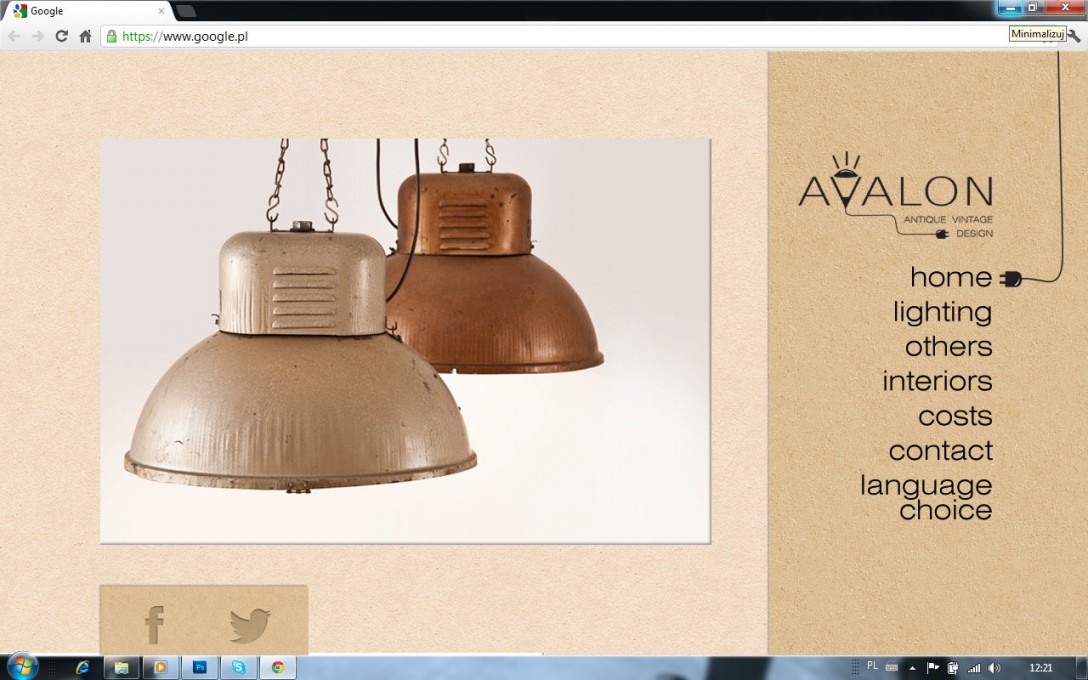The image size is (1088, 680).
Task: Close the Google browser tab
Action: point(161,11)
